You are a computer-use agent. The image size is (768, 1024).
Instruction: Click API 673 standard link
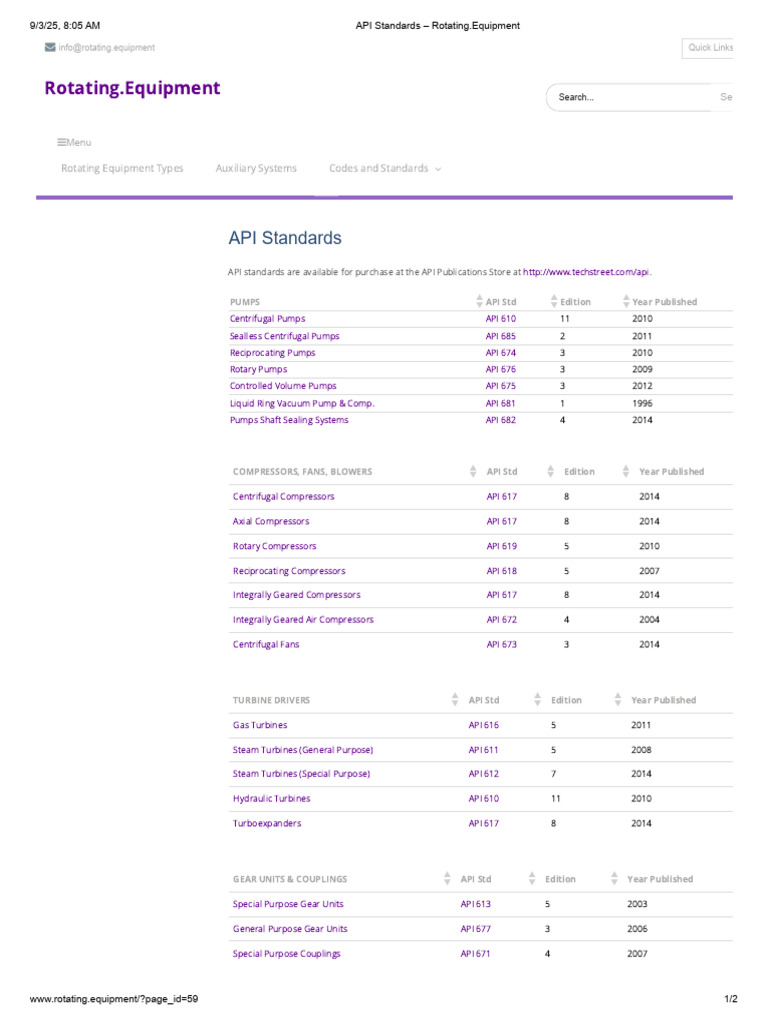click(x=502, y=645)
